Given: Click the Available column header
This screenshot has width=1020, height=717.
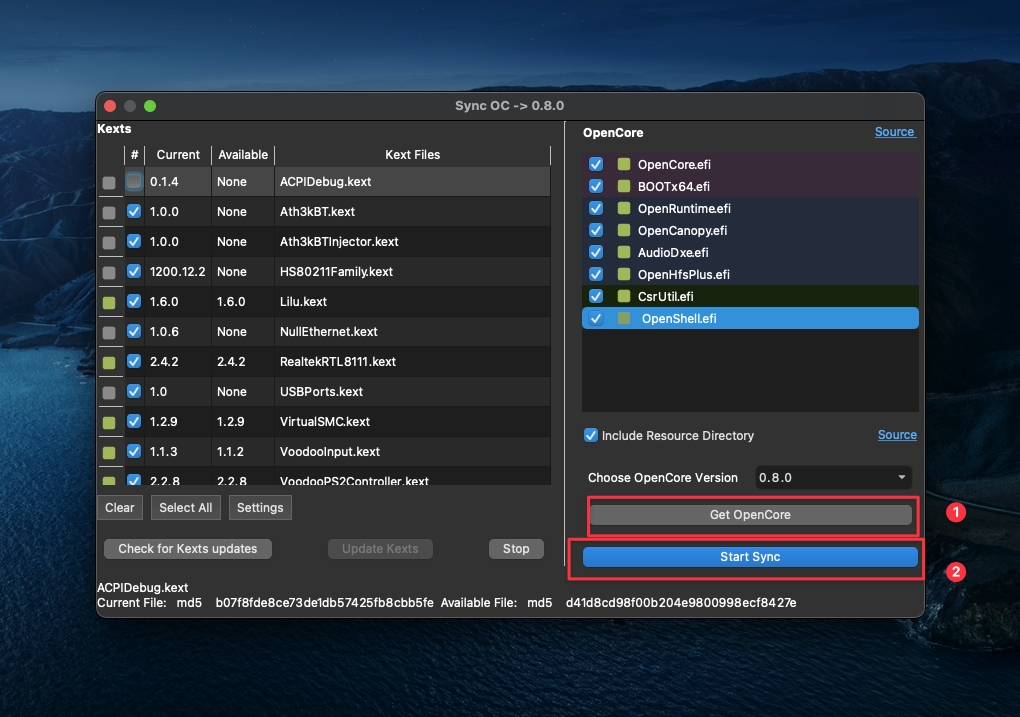Looking at the screenshot, I should (243, 155).
